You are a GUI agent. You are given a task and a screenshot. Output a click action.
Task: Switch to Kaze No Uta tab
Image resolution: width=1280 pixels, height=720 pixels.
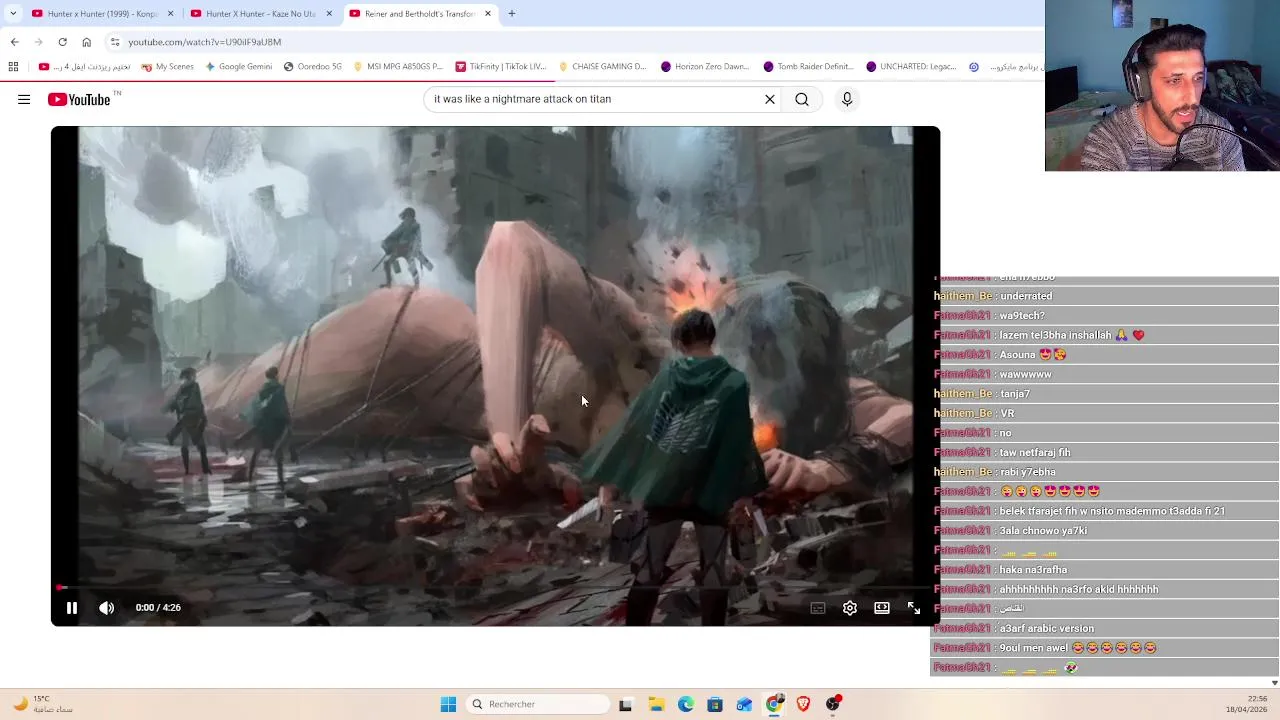tap(260, 14)
